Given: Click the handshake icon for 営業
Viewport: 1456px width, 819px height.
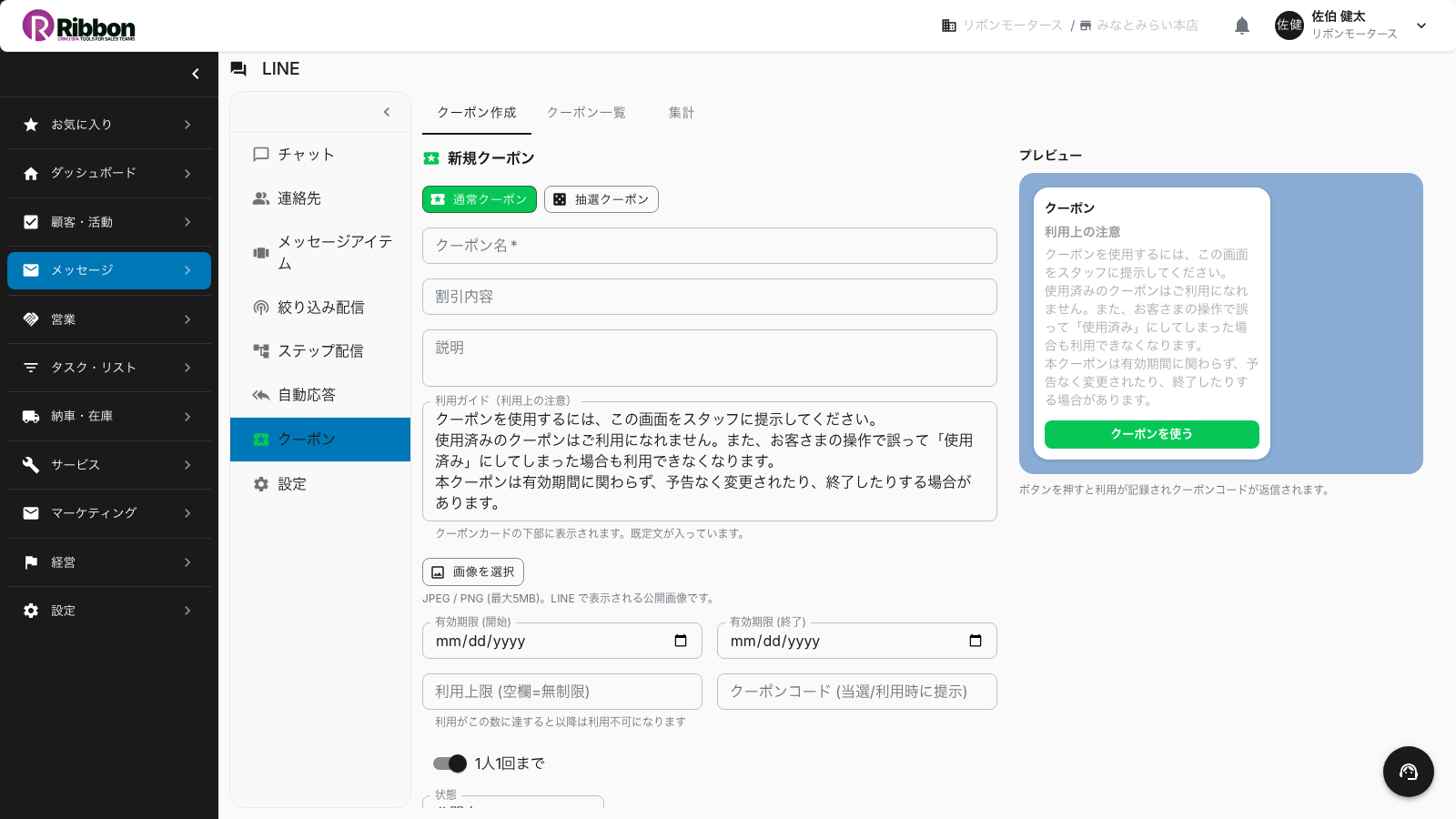Looking at the screenshot, I should 31,319.
